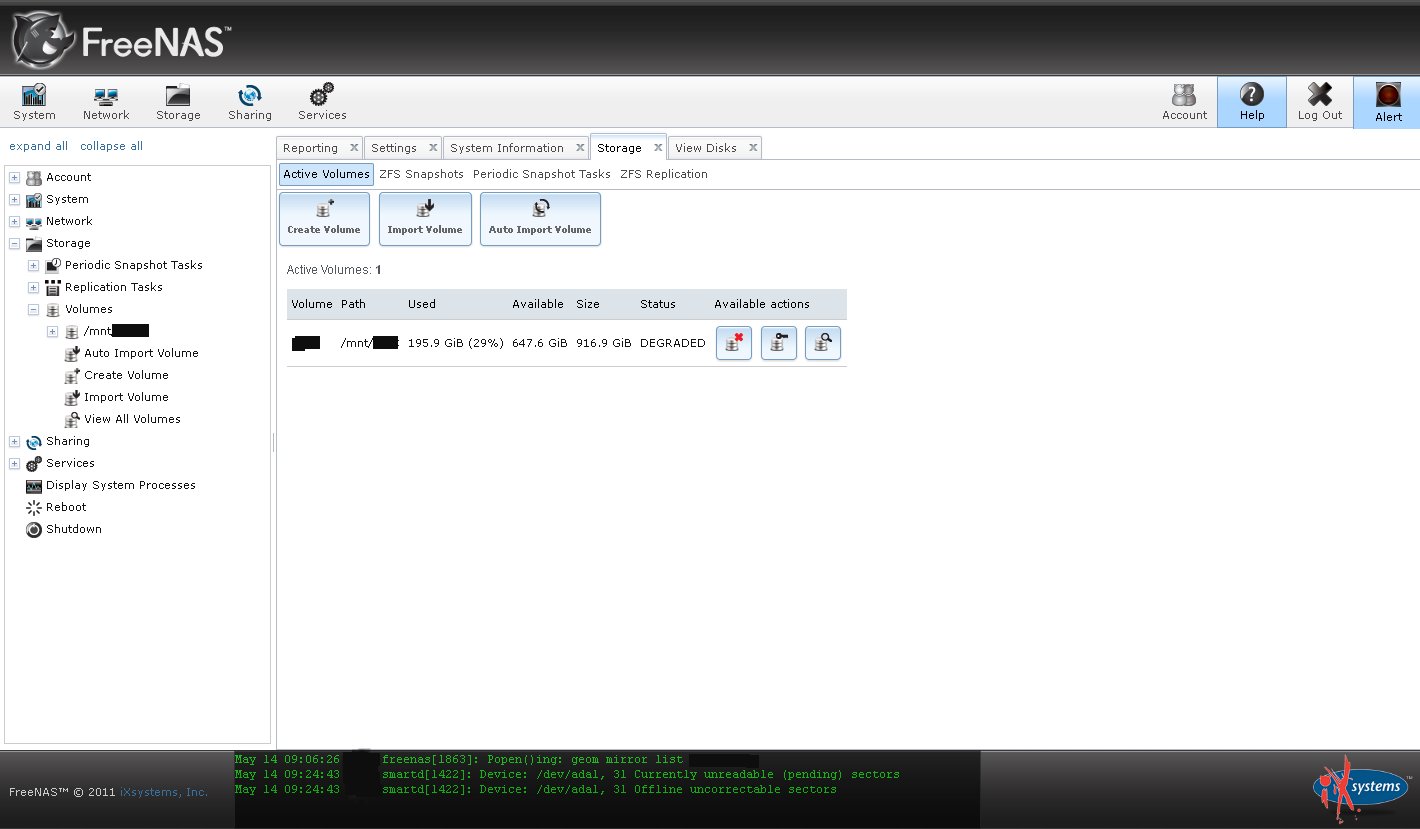
Task: Click the console log line about uncorrectable sectors
Action: (x=536, y=789)
